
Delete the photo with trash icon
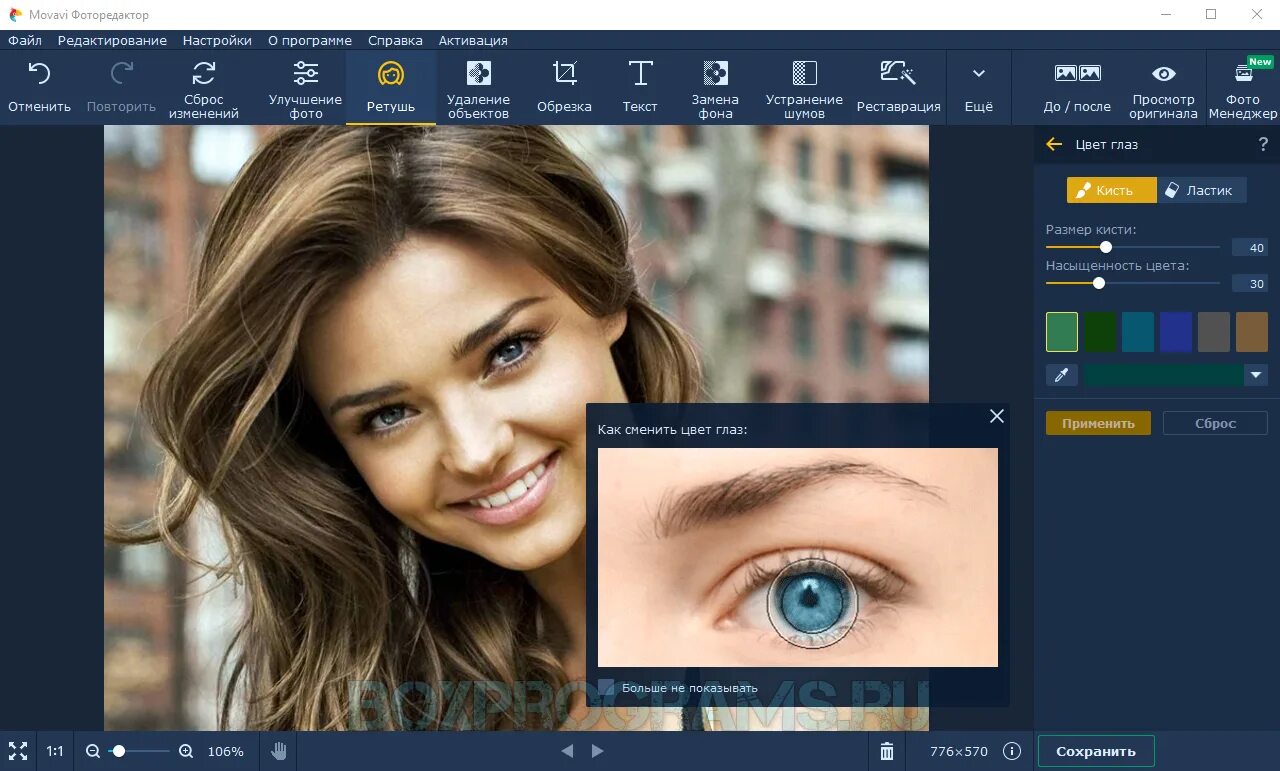tap(887, 751)
